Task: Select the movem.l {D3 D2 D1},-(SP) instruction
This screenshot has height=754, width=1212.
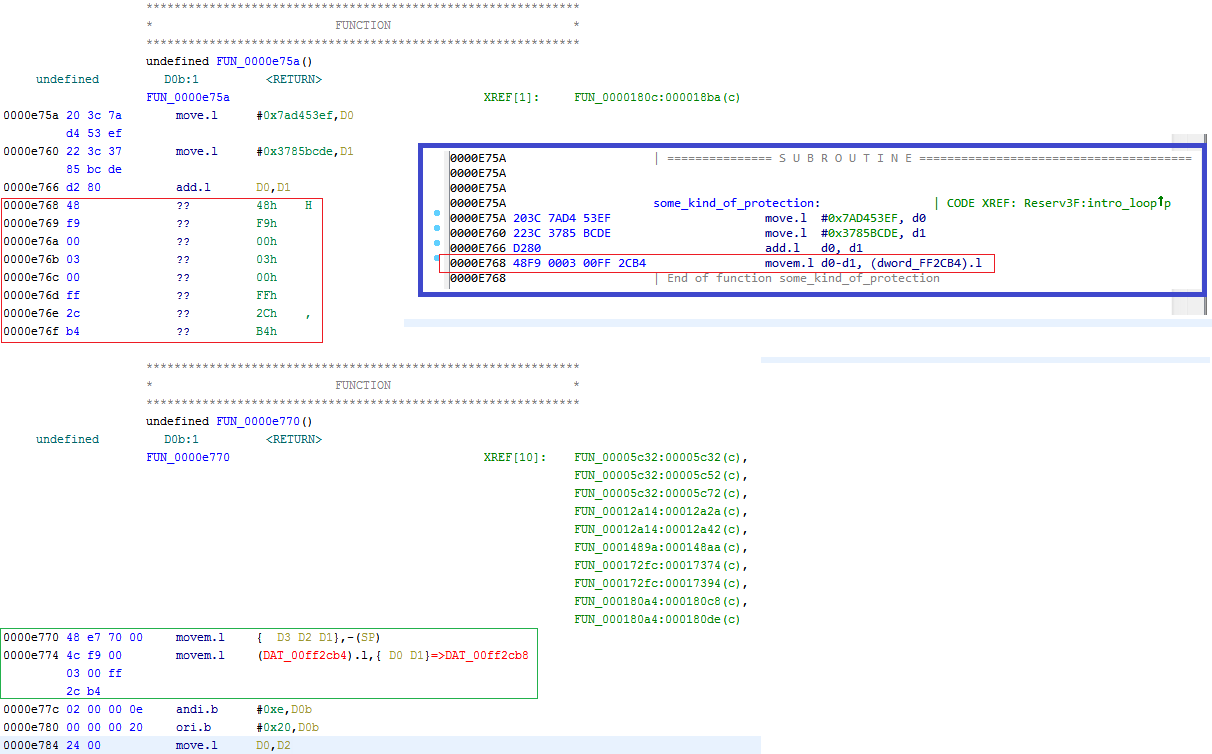Action: click(278, 637)
